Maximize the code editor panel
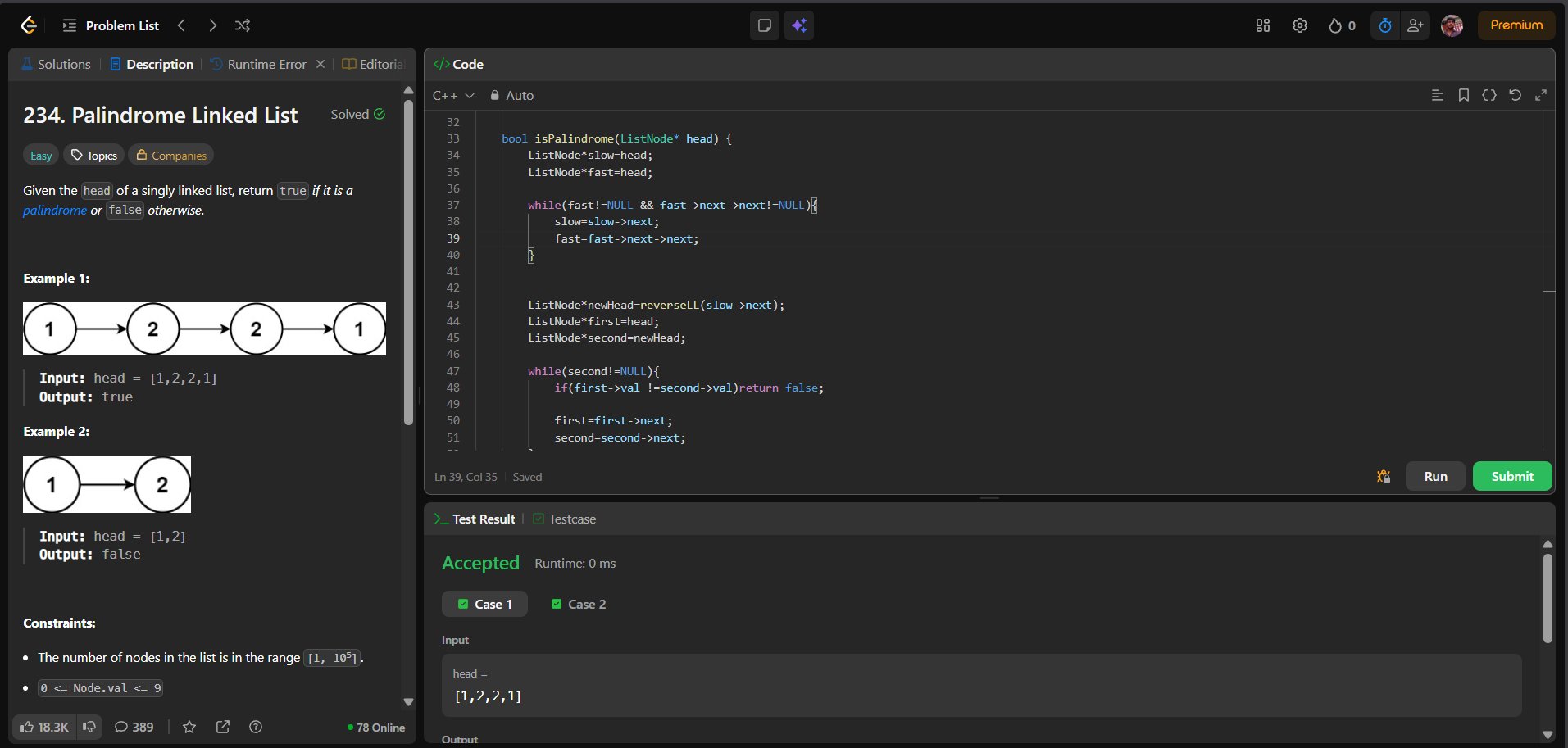The image size is (1568, 748). [1541, 95]
